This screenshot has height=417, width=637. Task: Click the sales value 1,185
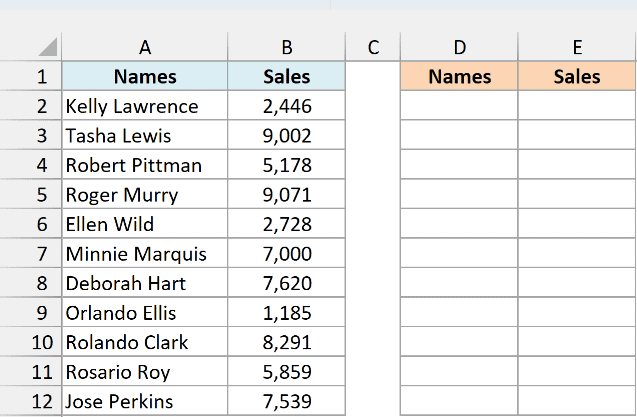[286, 312]
